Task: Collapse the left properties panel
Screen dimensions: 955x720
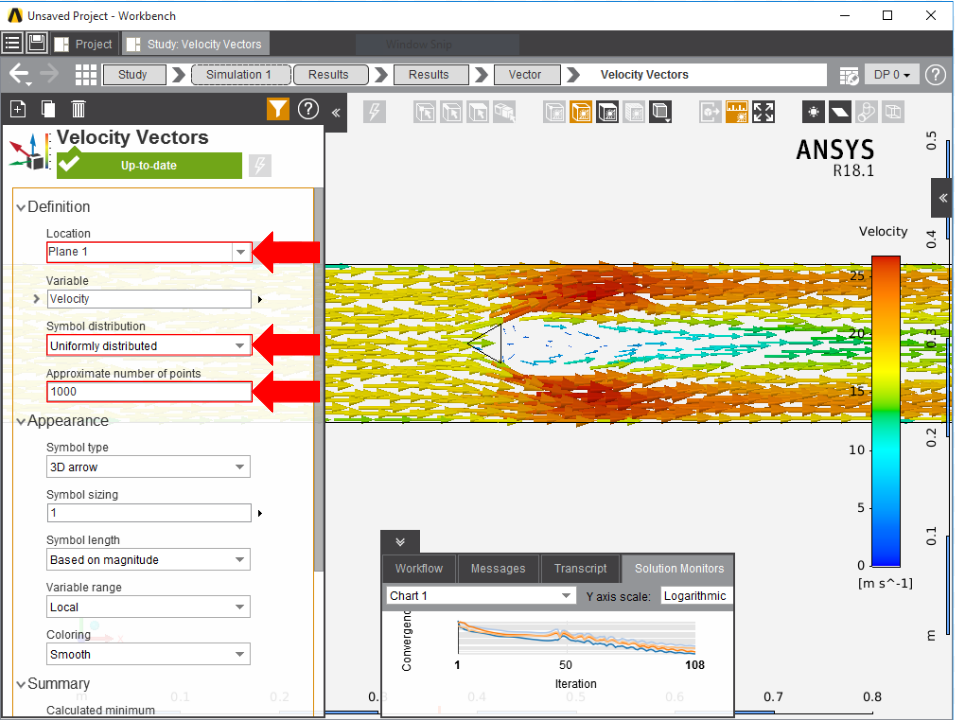Action: [336, 112]
